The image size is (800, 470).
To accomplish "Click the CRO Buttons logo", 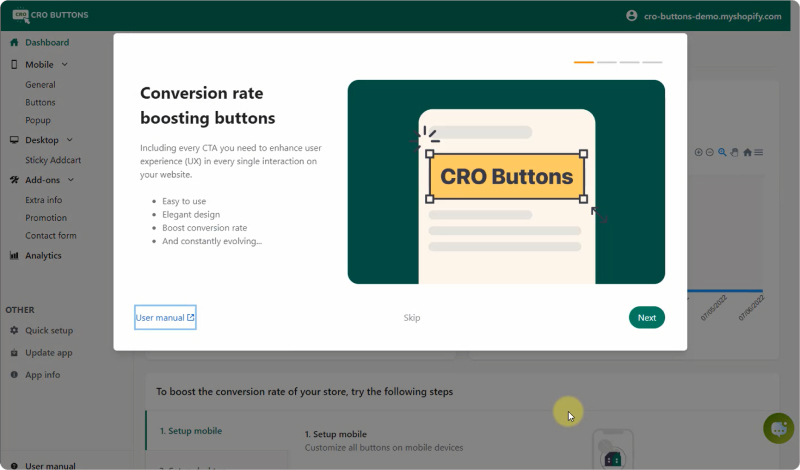I will click(x=50, y=15).
